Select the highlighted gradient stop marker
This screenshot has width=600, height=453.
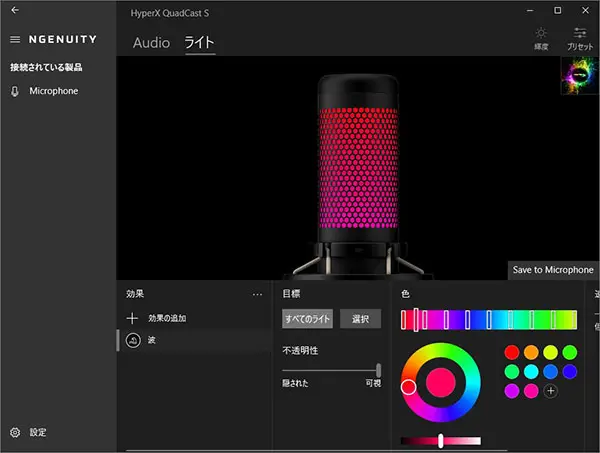coord(416,320)
